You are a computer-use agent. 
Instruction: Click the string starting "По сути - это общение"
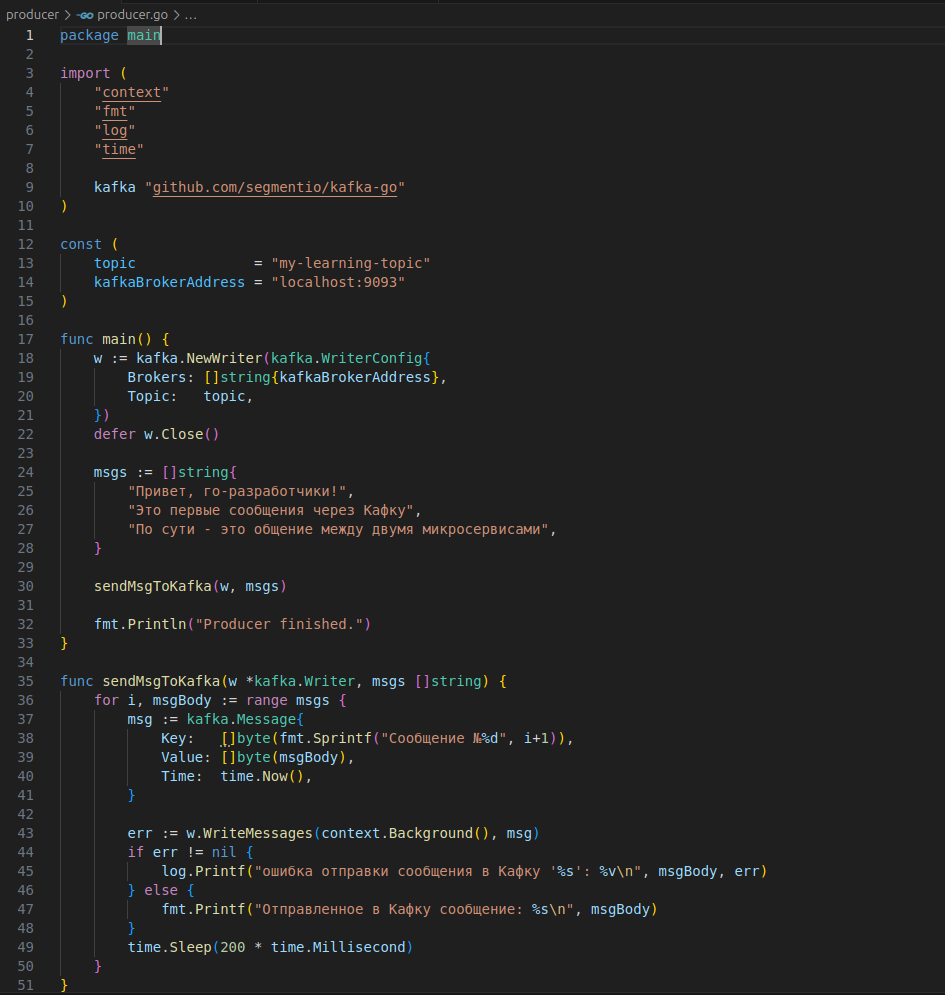[338, 529]
